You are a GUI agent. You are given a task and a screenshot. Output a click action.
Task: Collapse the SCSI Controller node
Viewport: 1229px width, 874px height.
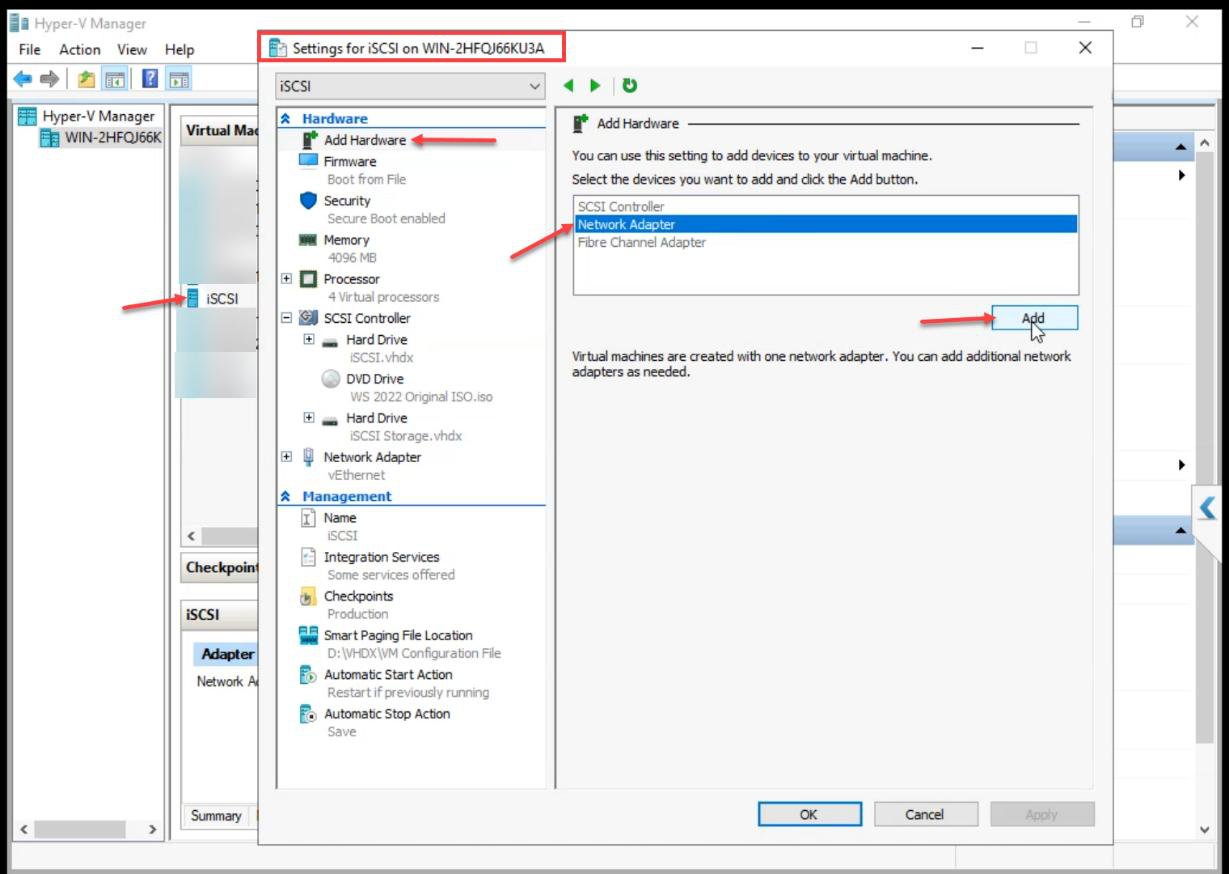tap(287, 318)
